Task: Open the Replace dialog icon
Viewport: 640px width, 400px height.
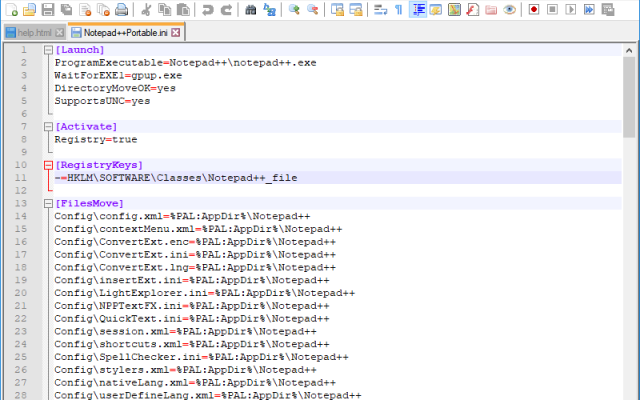Action: click(269, 9)
